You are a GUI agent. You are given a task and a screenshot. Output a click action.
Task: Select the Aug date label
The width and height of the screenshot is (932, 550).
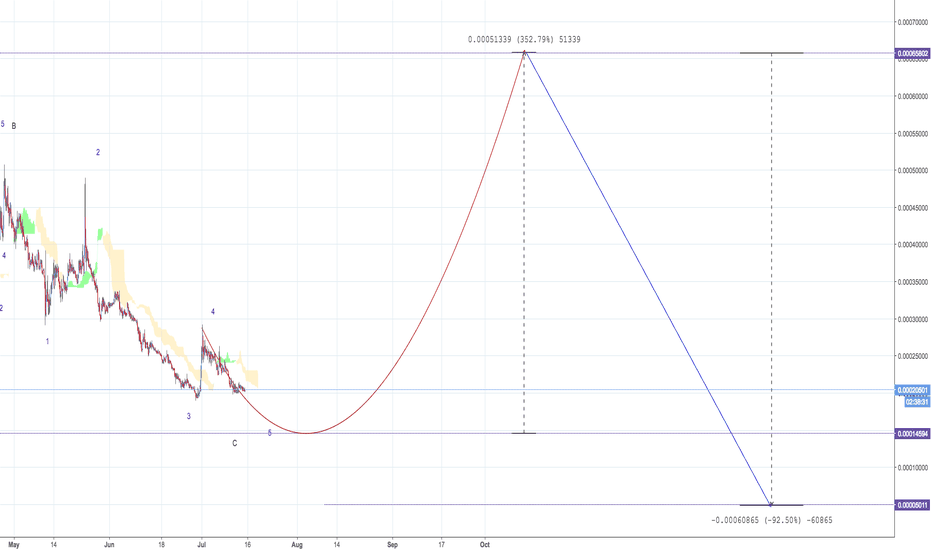(x=297, y=544)
